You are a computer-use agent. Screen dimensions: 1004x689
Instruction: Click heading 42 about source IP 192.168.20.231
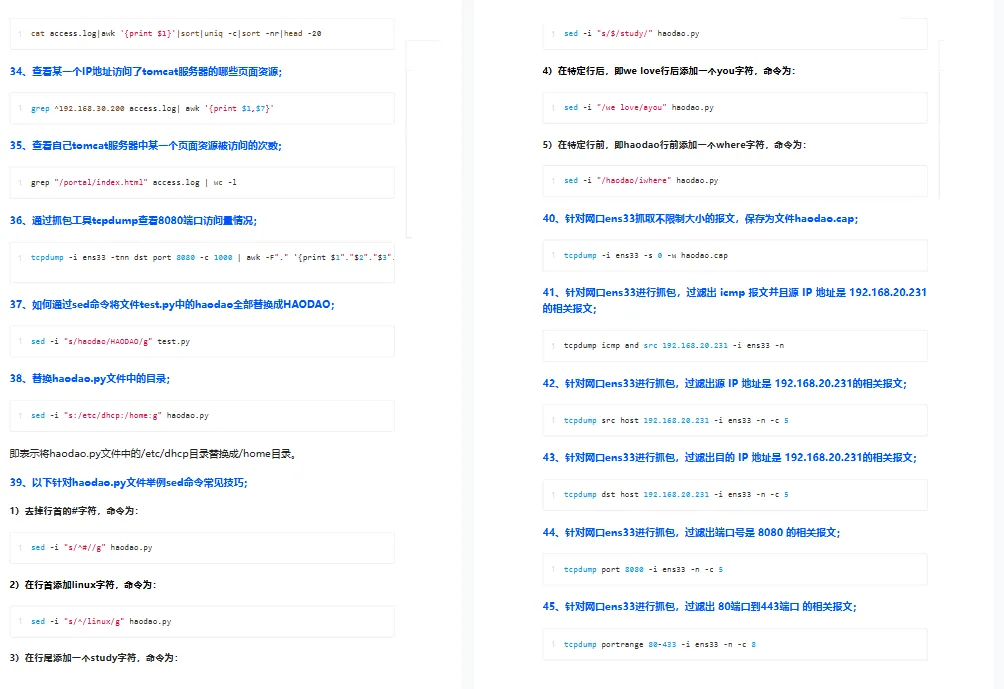(724, 384)
